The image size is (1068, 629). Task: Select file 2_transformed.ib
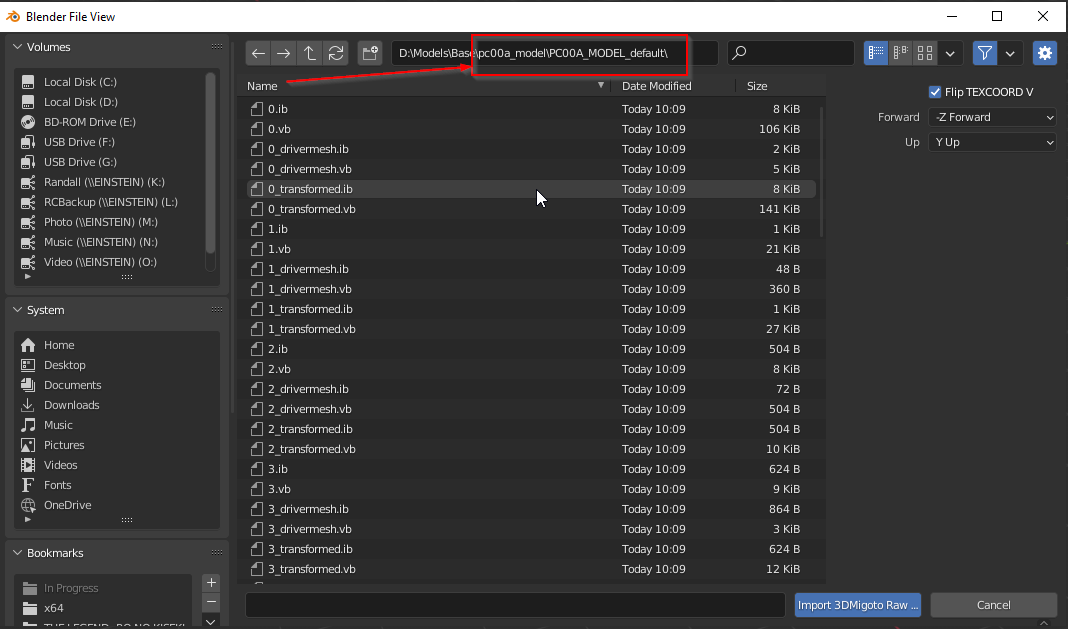pos(531,429)
